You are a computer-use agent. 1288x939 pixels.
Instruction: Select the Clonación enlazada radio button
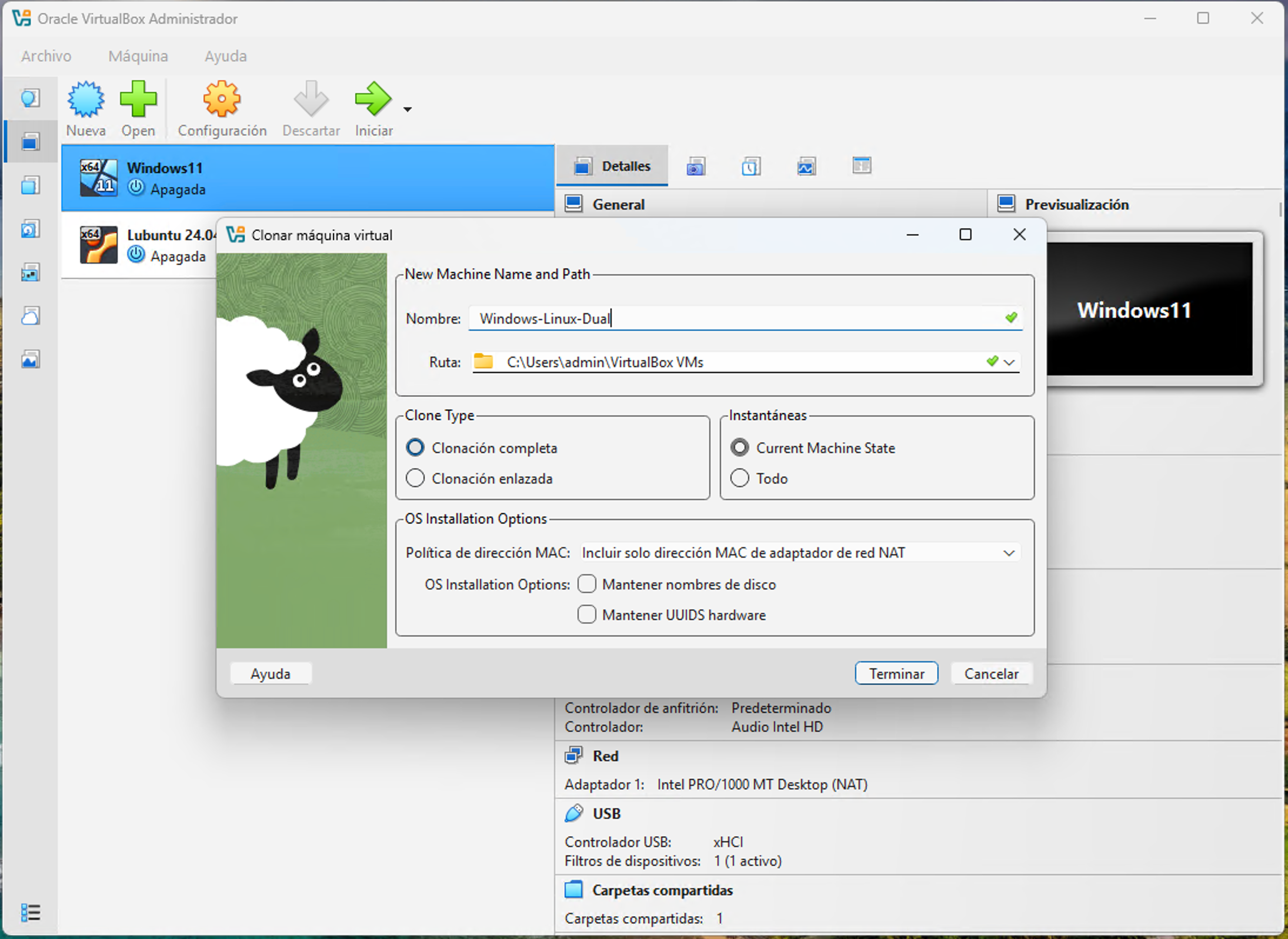tap(415, 478)
